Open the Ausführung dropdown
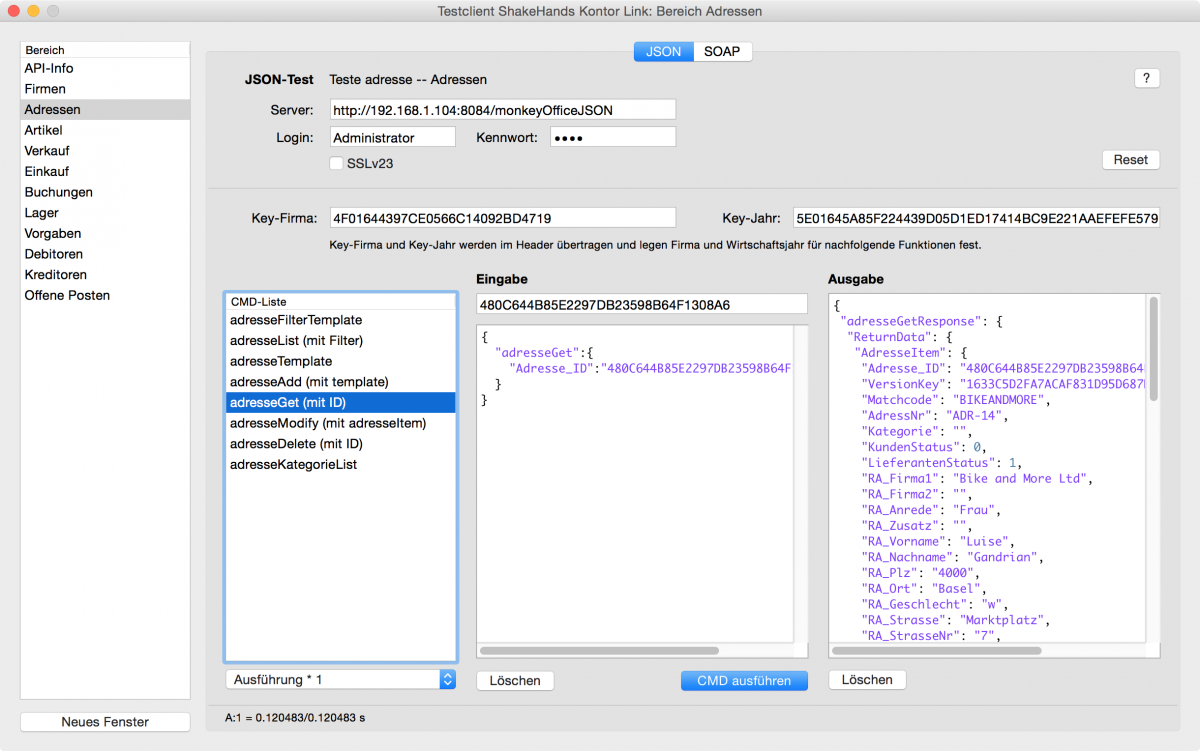Screen dimensions: 1200x751 tap(340, 678)
